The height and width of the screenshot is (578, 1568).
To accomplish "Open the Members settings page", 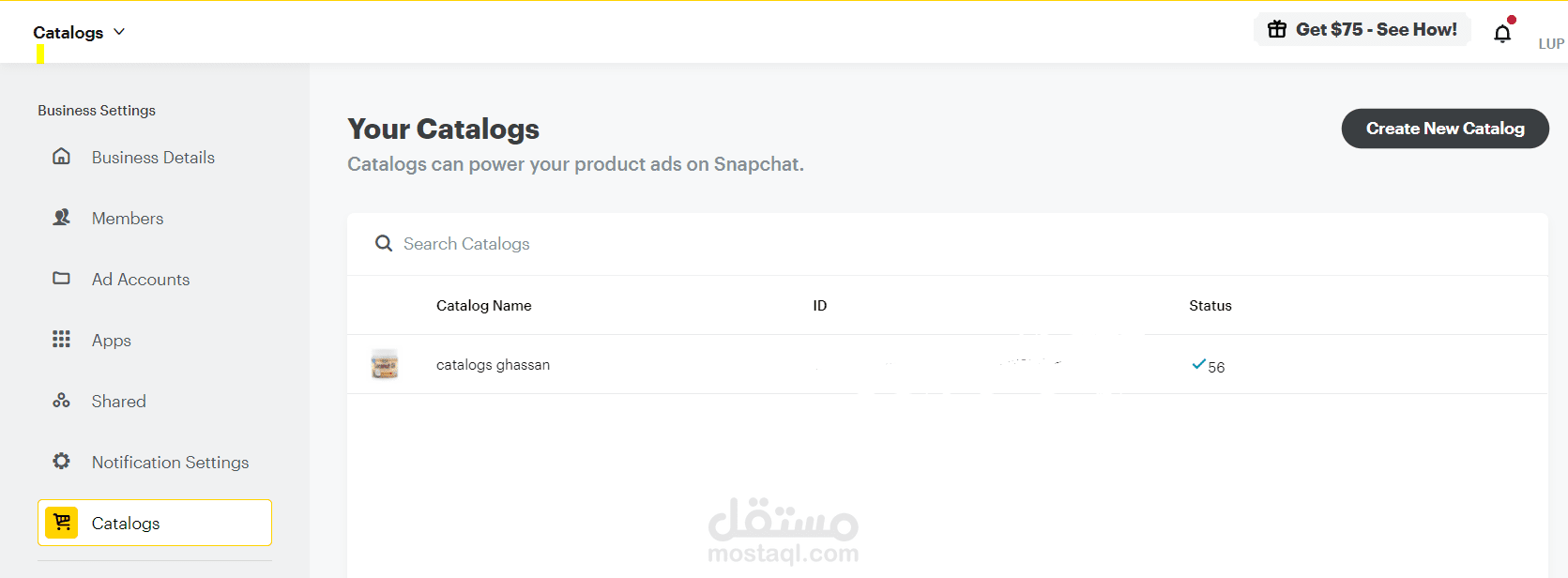I will tap(128, 219).
